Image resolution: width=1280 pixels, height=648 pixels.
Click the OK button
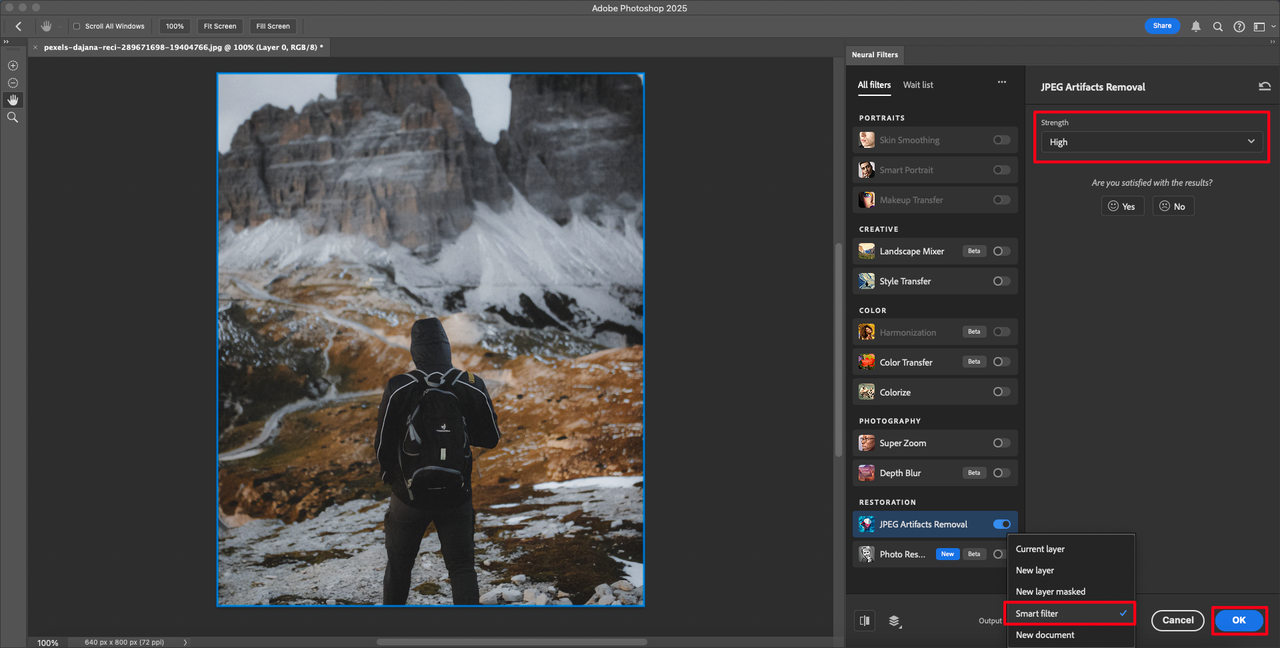click(x=1238, y=620)
